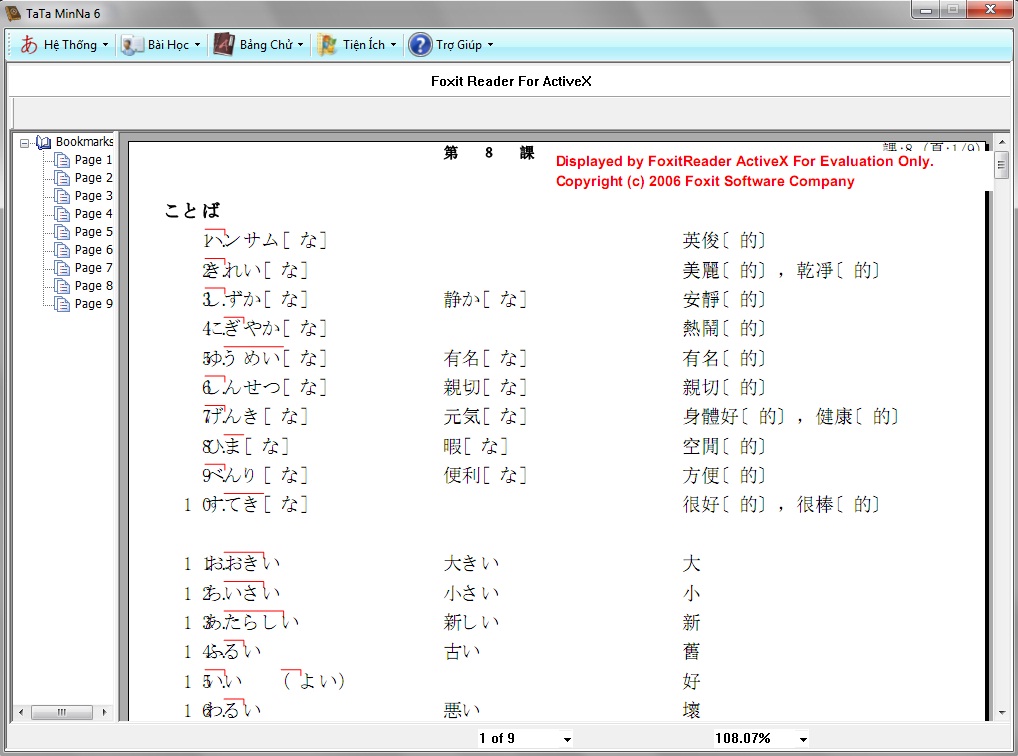Click the TaTa MinNa 6 title bar app icon

coord(13,13)
